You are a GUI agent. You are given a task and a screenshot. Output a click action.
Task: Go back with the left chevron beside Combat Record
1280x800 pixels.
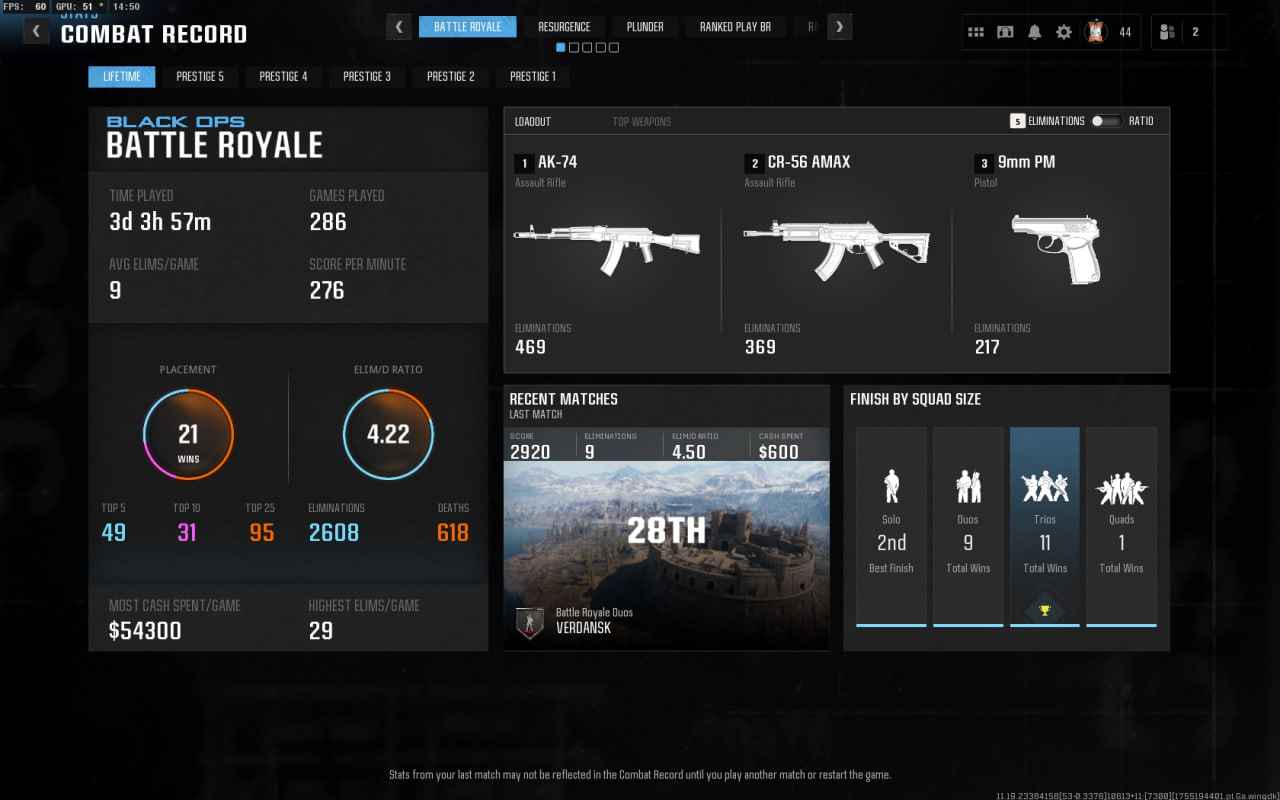(36, 31)
